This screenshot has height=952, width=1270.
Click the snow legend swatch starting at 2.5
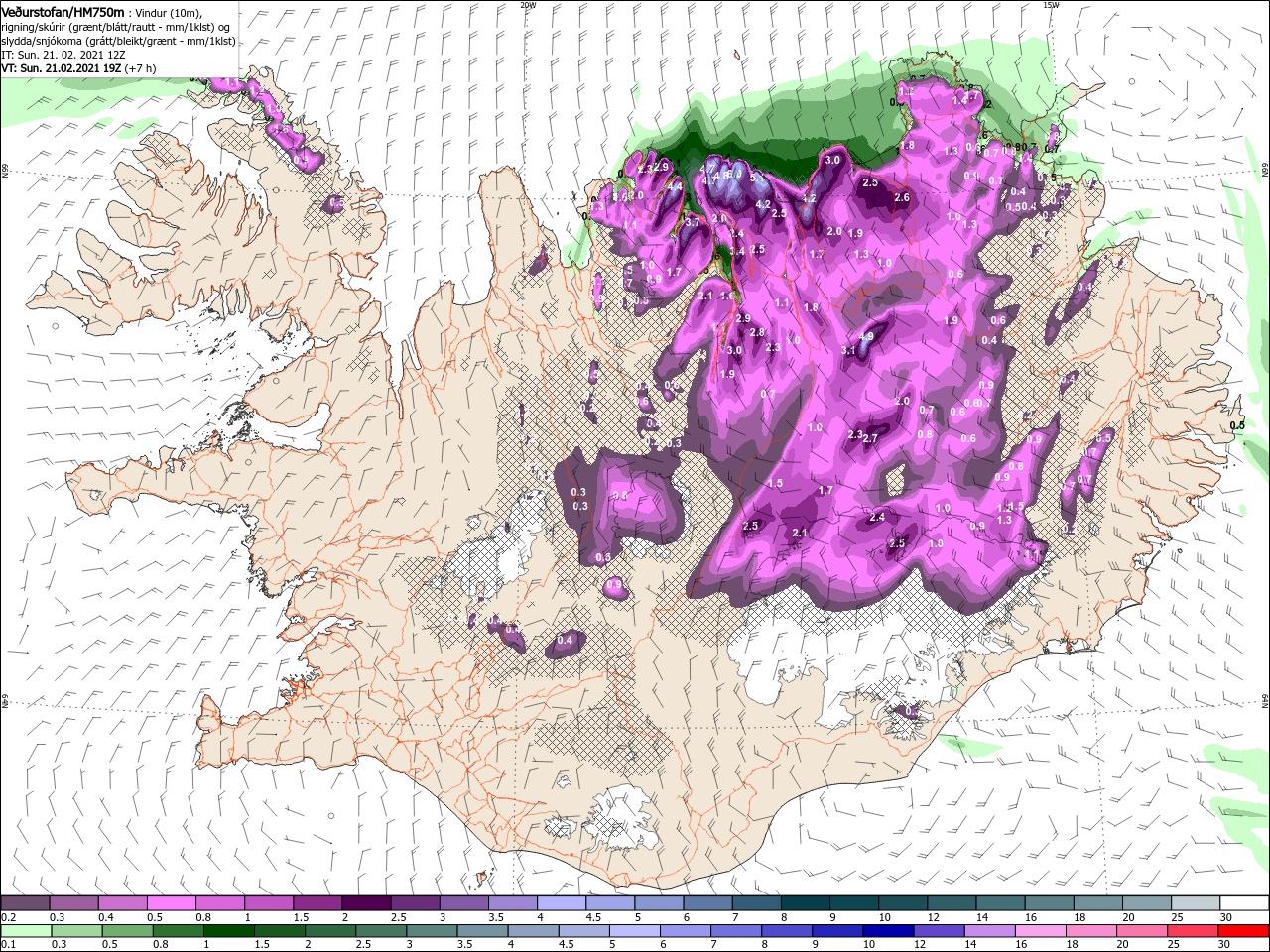[x=414, y=903]
